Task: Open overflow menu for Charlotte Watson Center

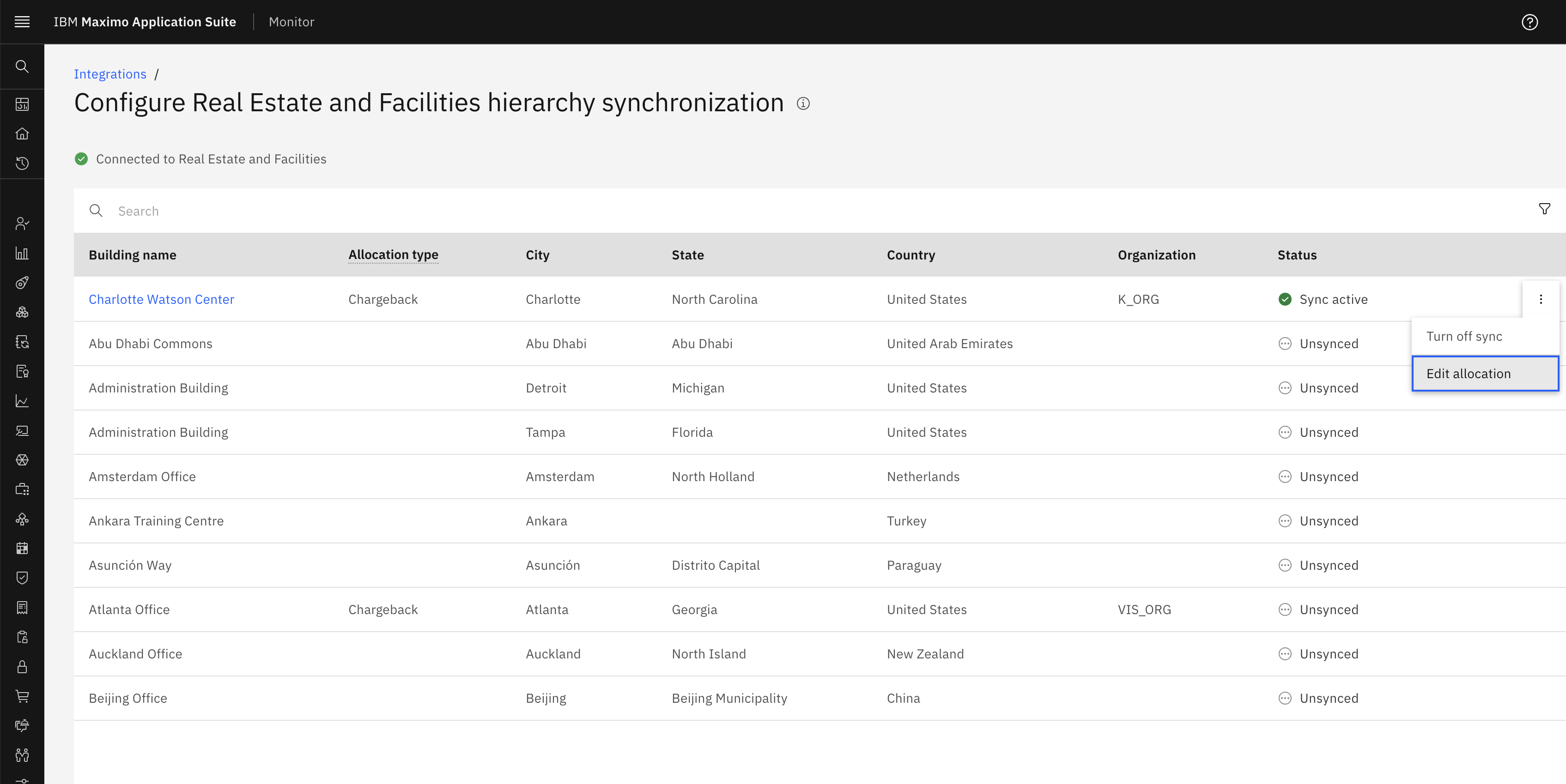Action: pos(1541,299)
